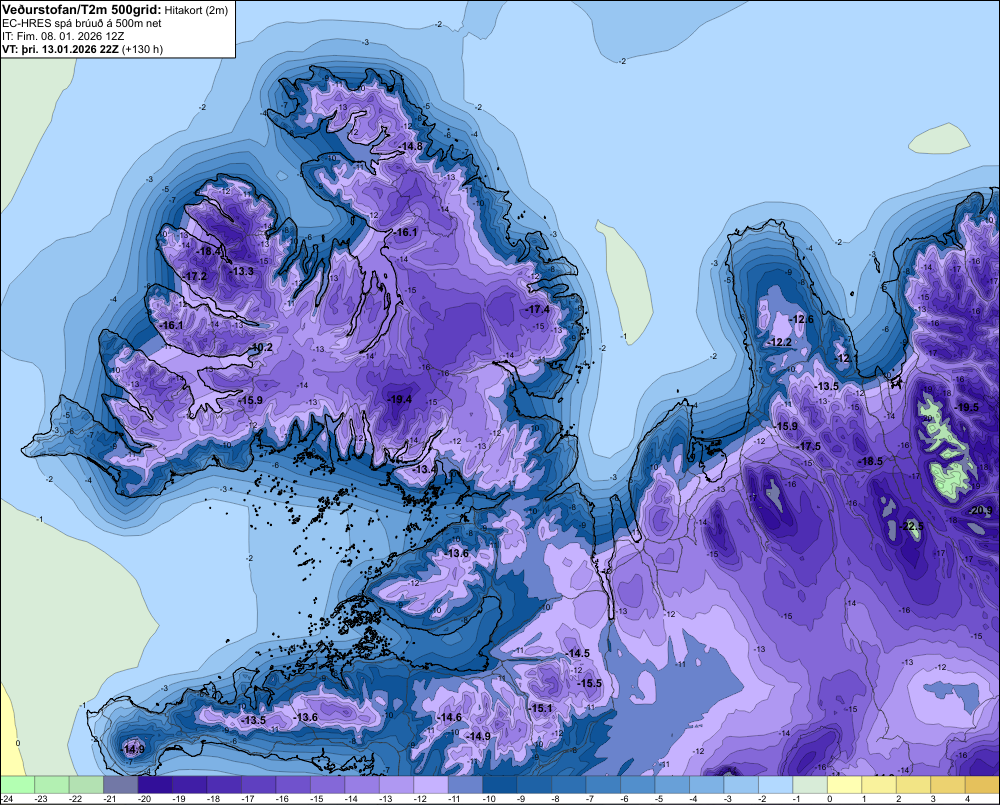Select the -14.8 temperature value

(x=410, y=146)
